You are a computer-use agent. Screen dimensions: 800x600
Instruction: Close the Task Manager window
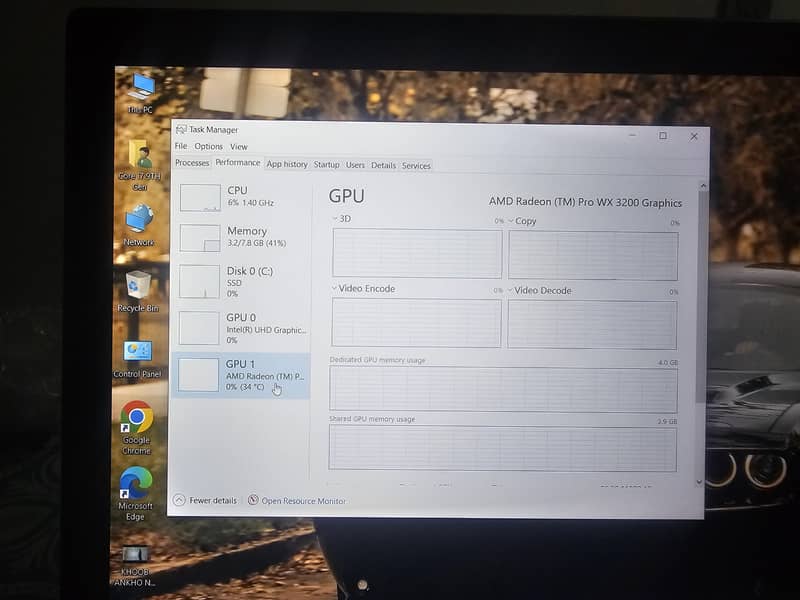pyautogui.click(x=694, y=136)
